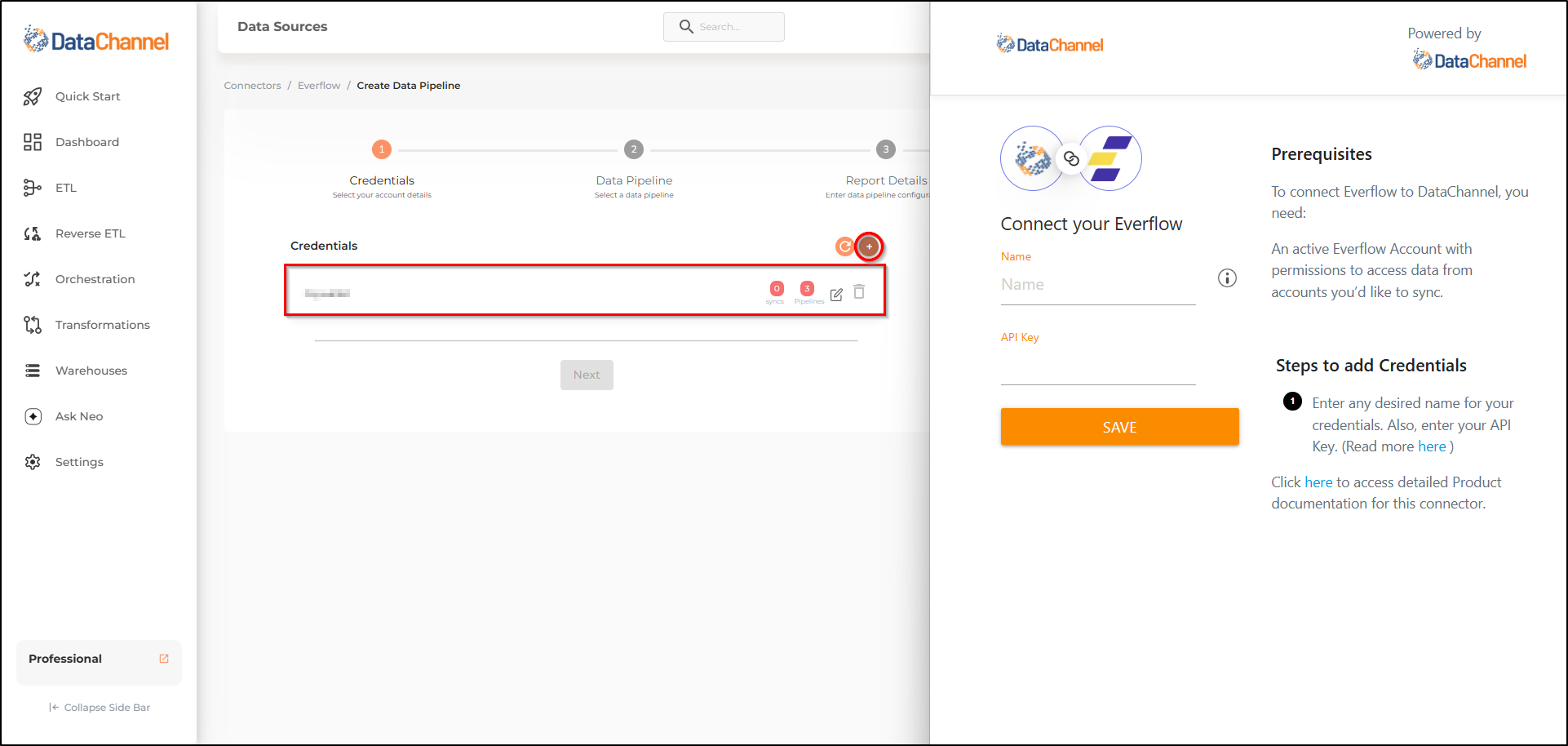Click the DataChannel logo in the sidebar
Screen dimensions: 1568x746
coord(96,39)
